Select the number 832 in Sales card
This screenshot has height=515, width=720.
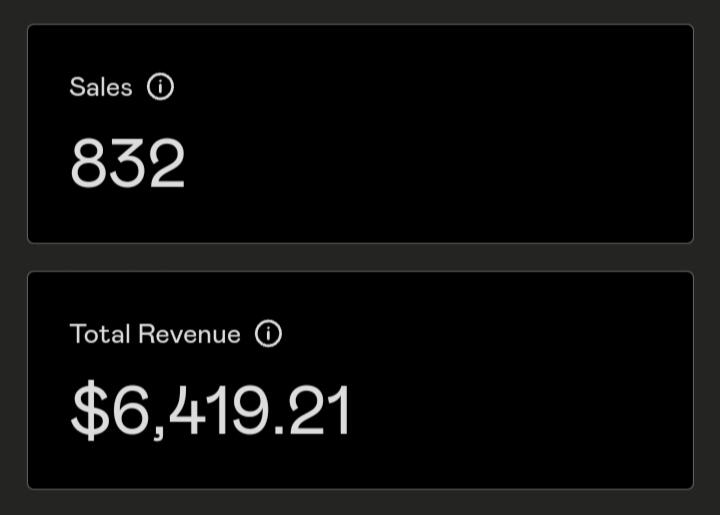coord(128,164)
